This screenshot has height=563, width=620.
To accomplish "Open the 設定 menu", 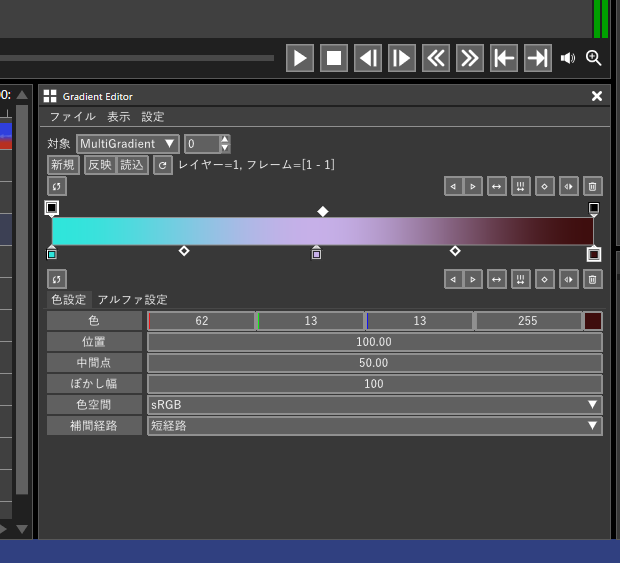I will click(153, 117).
